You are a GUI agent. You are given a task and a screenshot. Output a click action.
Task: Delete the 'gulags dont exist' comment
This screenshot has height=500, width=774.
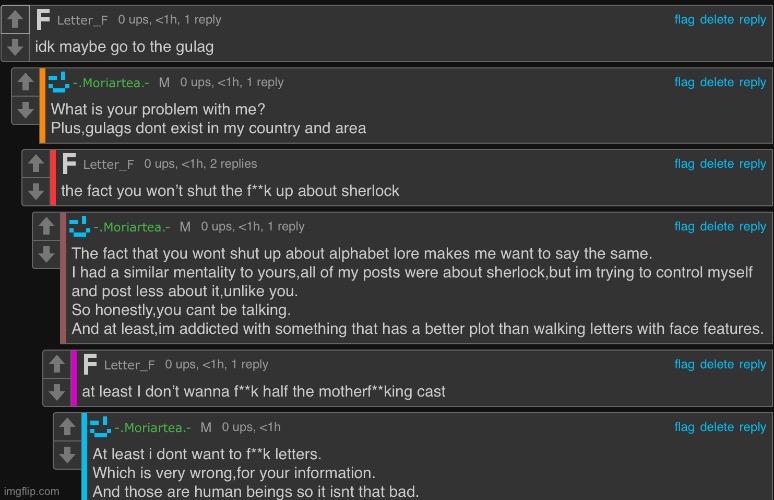tap(717, 82)
